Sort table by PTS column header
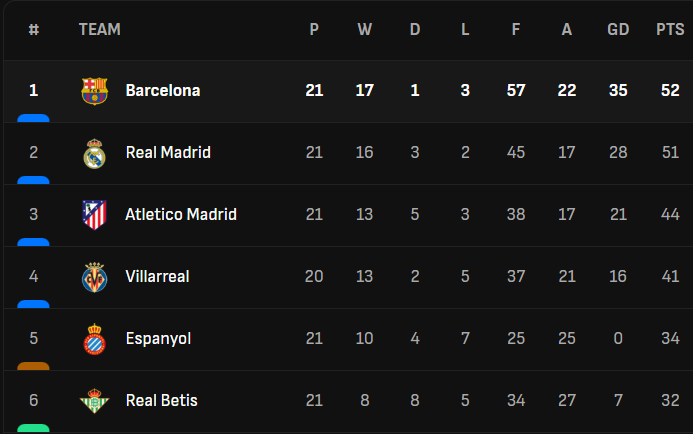The height and width of the screenshot is (434, 693). click(x=670, y=30)
